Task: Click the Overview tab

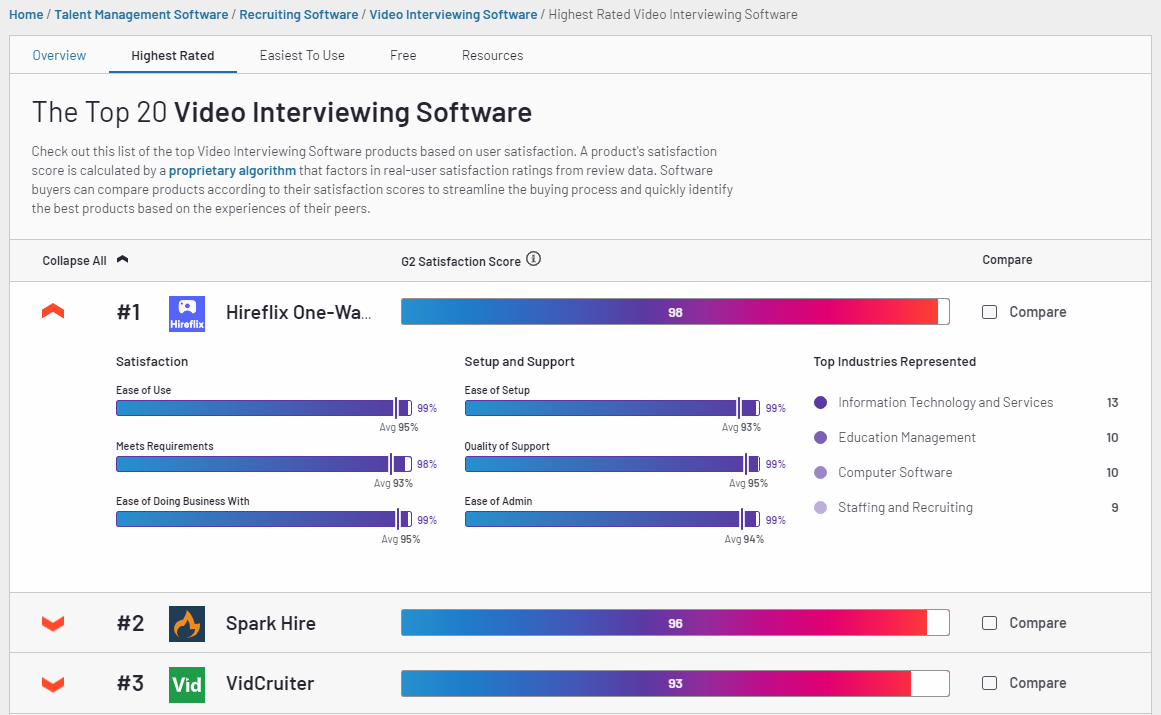Action: 59,55
